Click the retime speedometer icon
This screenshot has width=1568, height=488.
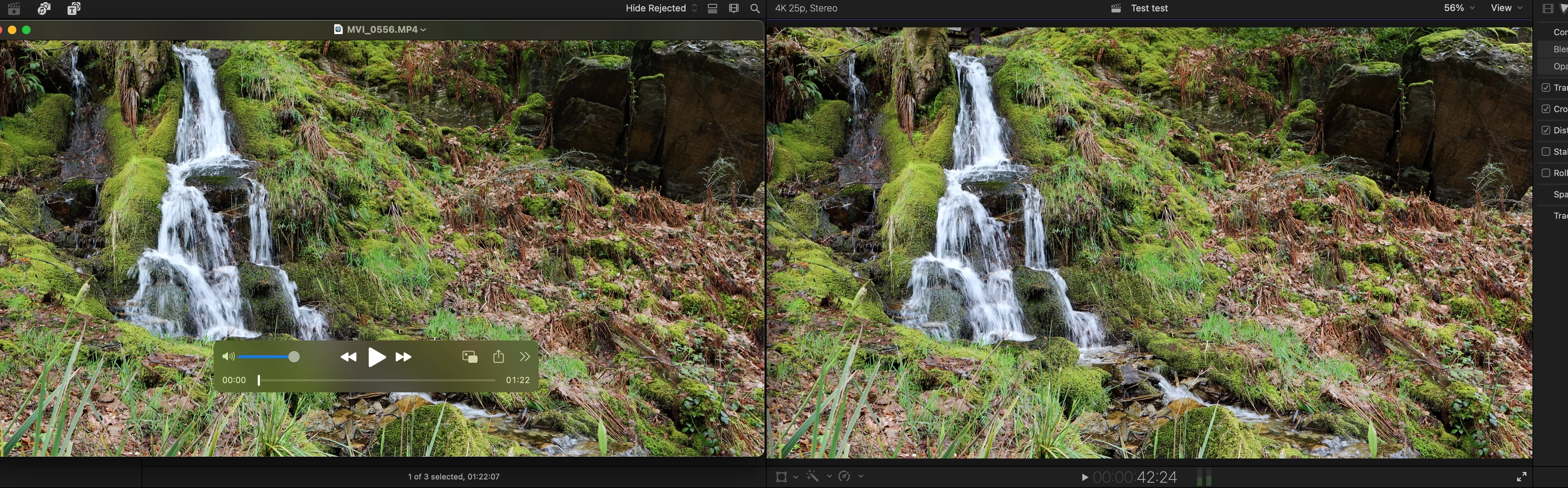coord(844,476)
